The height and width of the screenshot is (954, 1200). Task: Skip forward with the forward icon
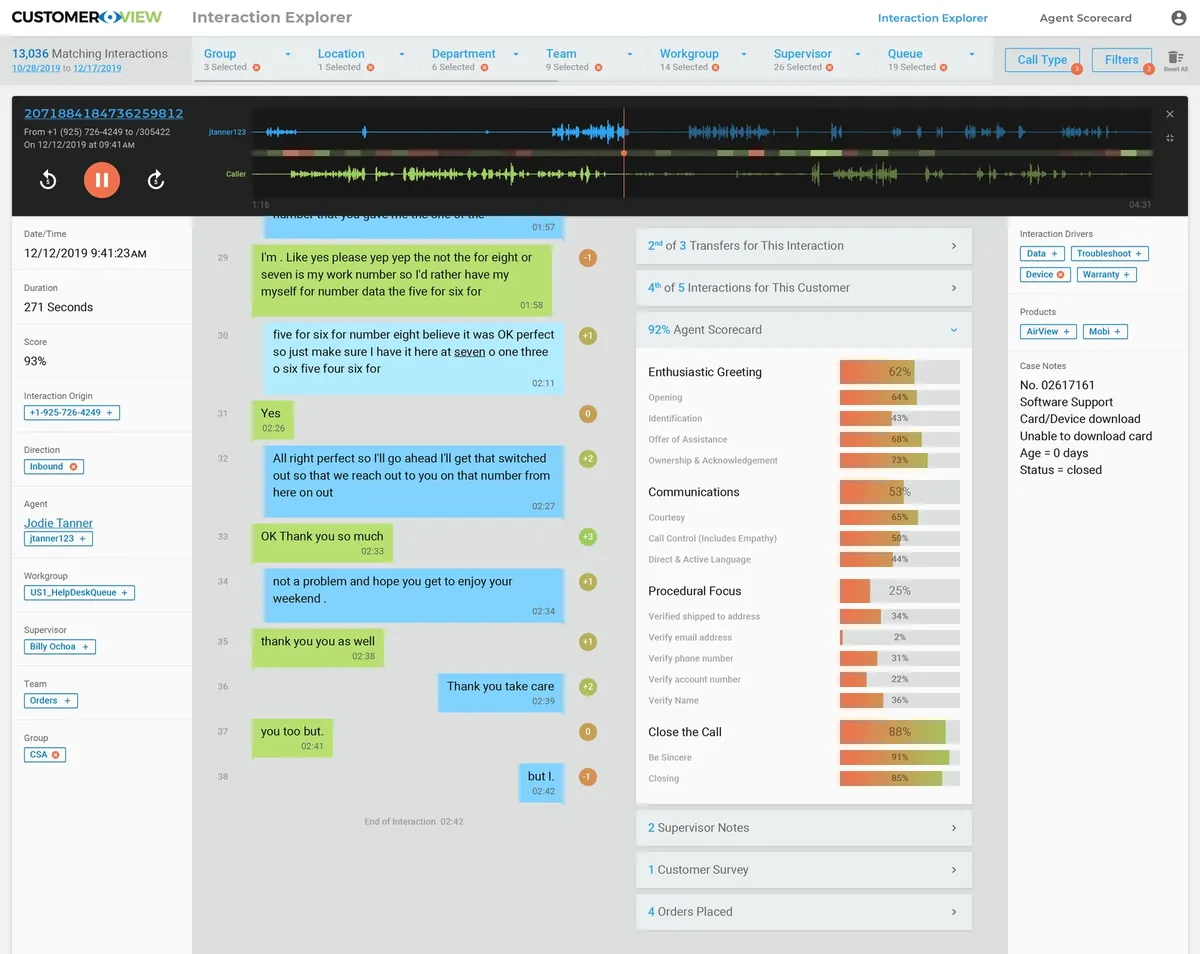pyautogui.click(x=156, y=180)
